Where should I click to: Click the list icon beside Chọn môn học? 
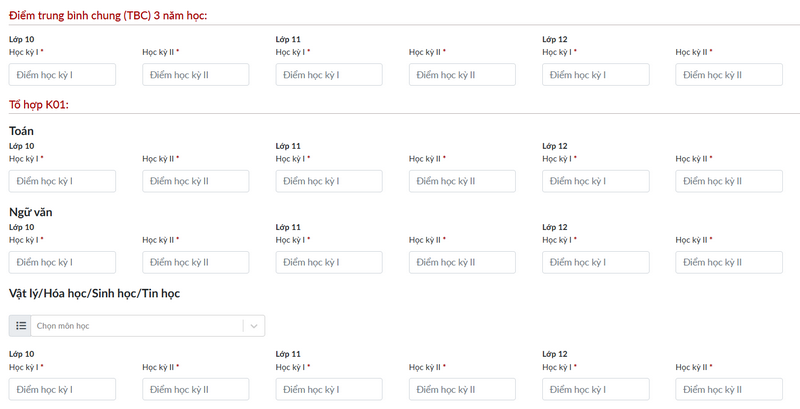(20, 326)
